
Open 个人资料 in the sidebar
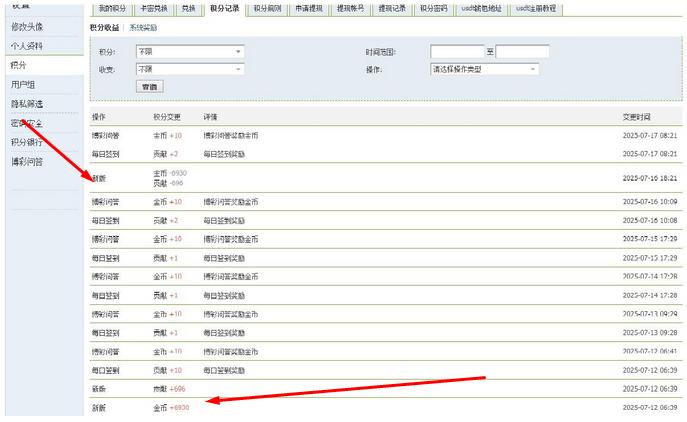click(x=27, y=46)
